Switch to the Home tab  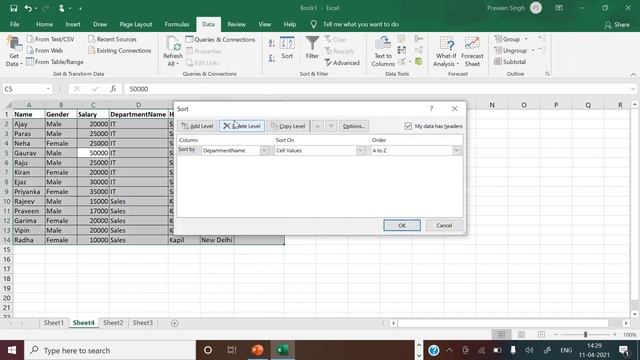[44, 24]
